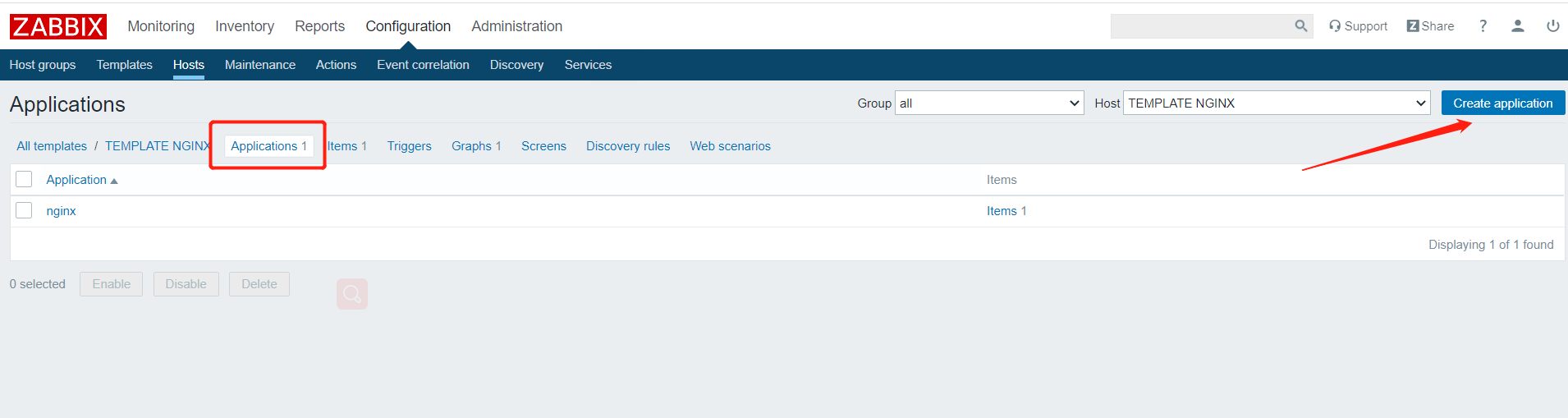Click the 'Displaying 1 of 1 found' text
This screenshot has width=1568, height=418.
click(1491, 245)
